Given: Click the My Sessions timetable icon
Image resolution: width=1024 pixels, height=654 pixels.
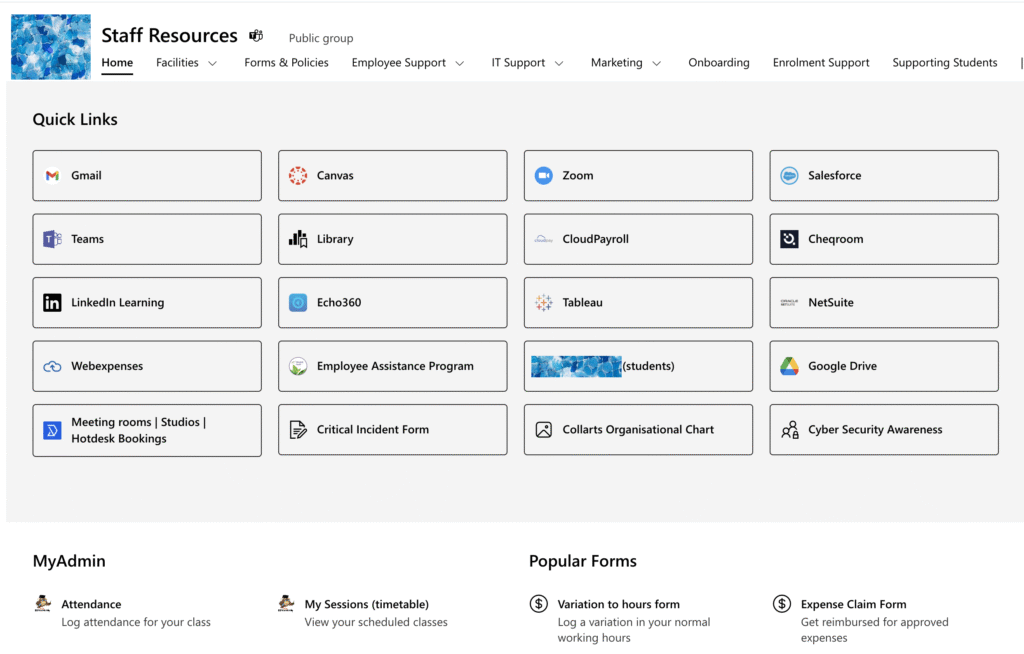Looking at the screenshot, I should tap(286, 603).
